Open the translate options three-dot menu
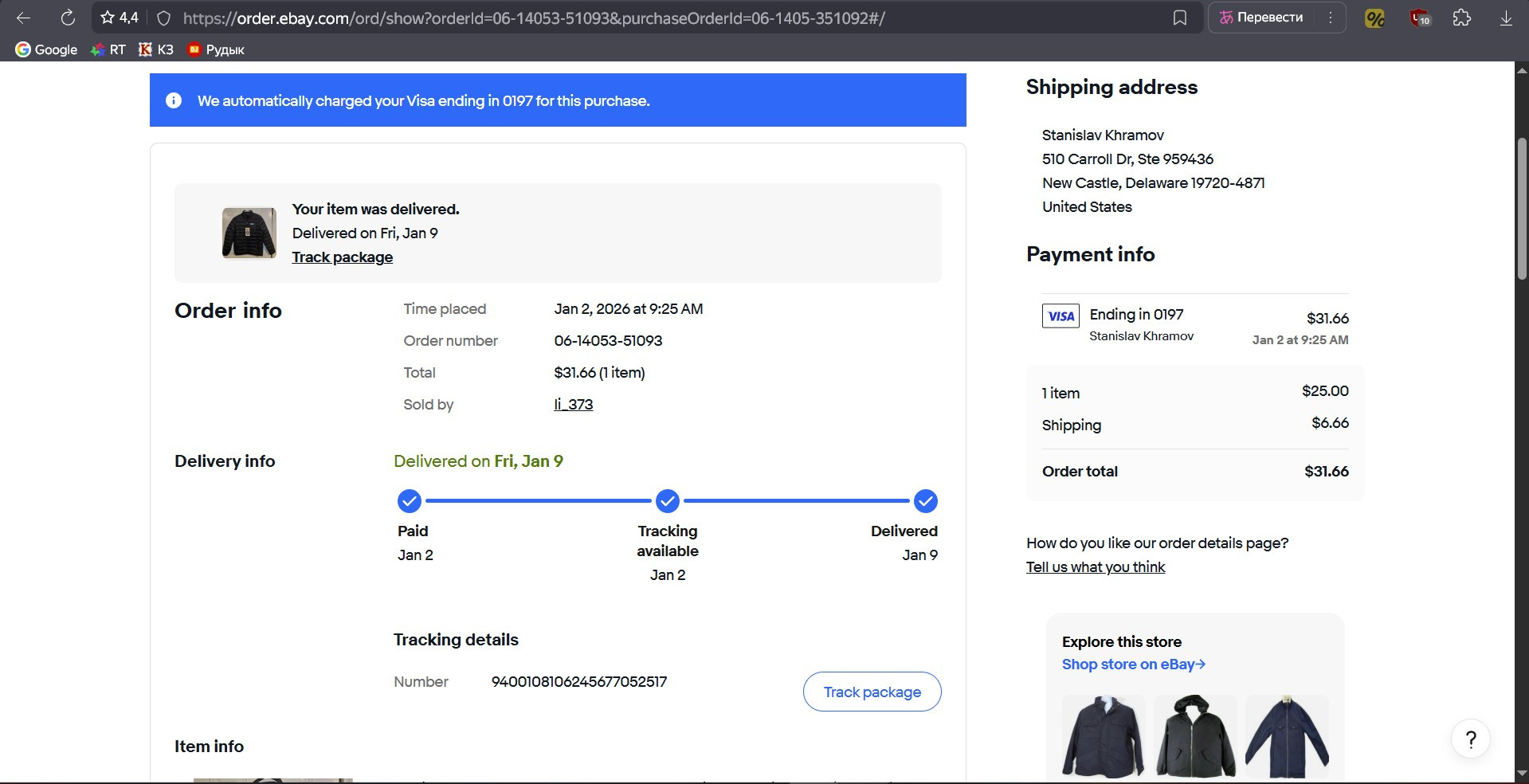This screenshot has height=784, width=1529. pos(1330,18)
